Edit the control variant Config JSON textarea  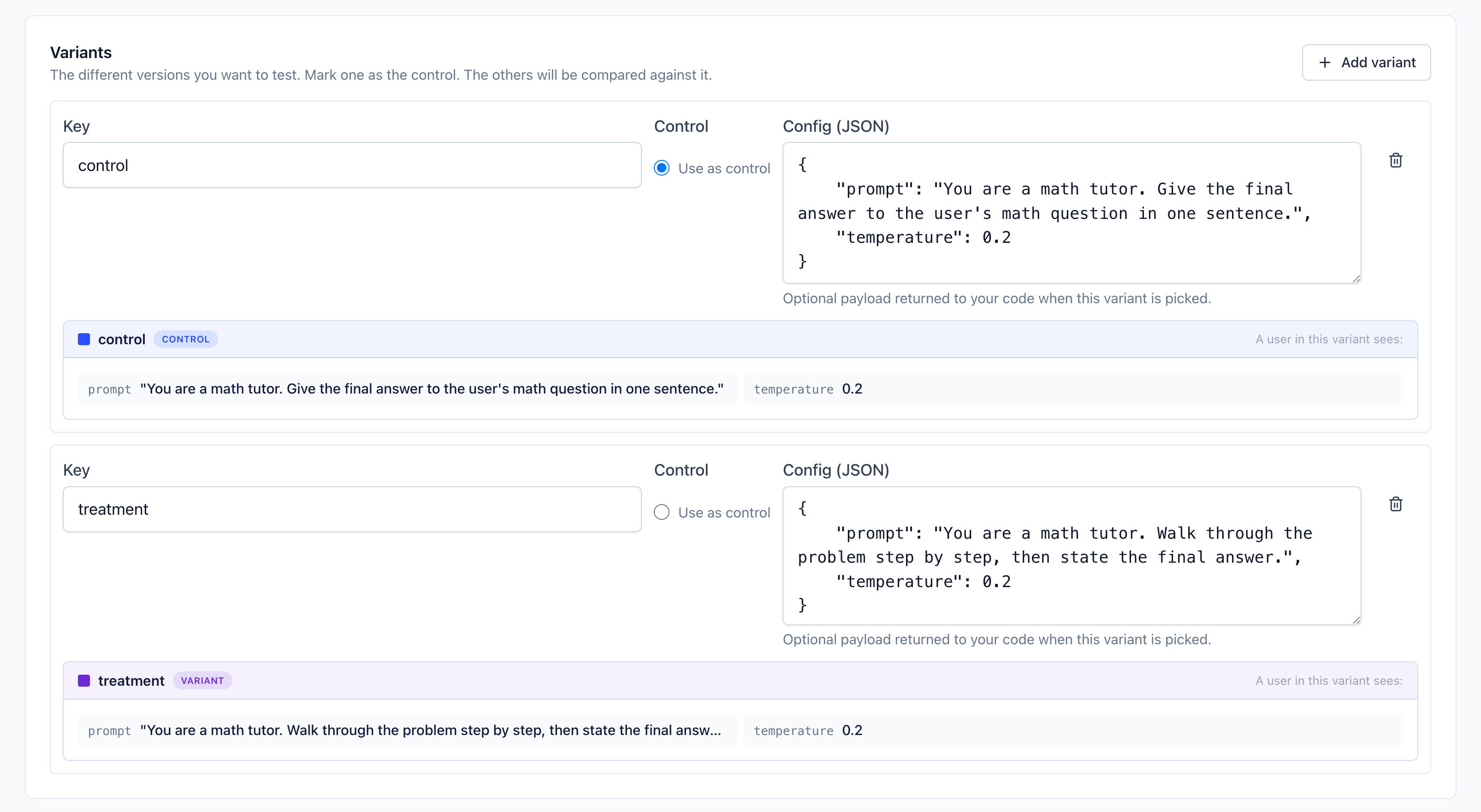point(1072,212)
